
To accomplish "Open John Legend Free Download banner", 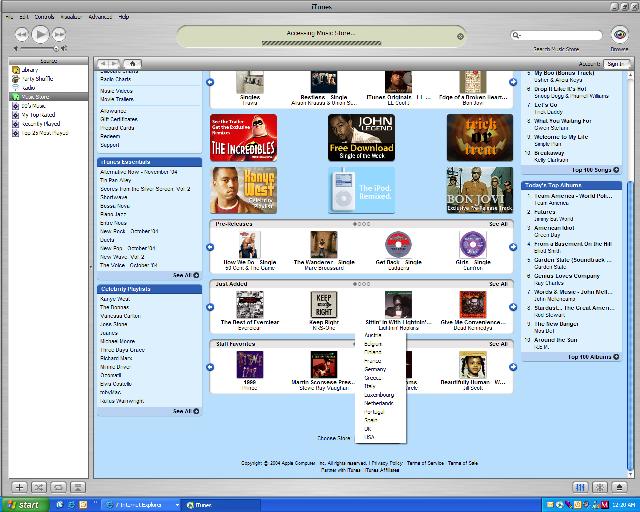I will (361, 138).
